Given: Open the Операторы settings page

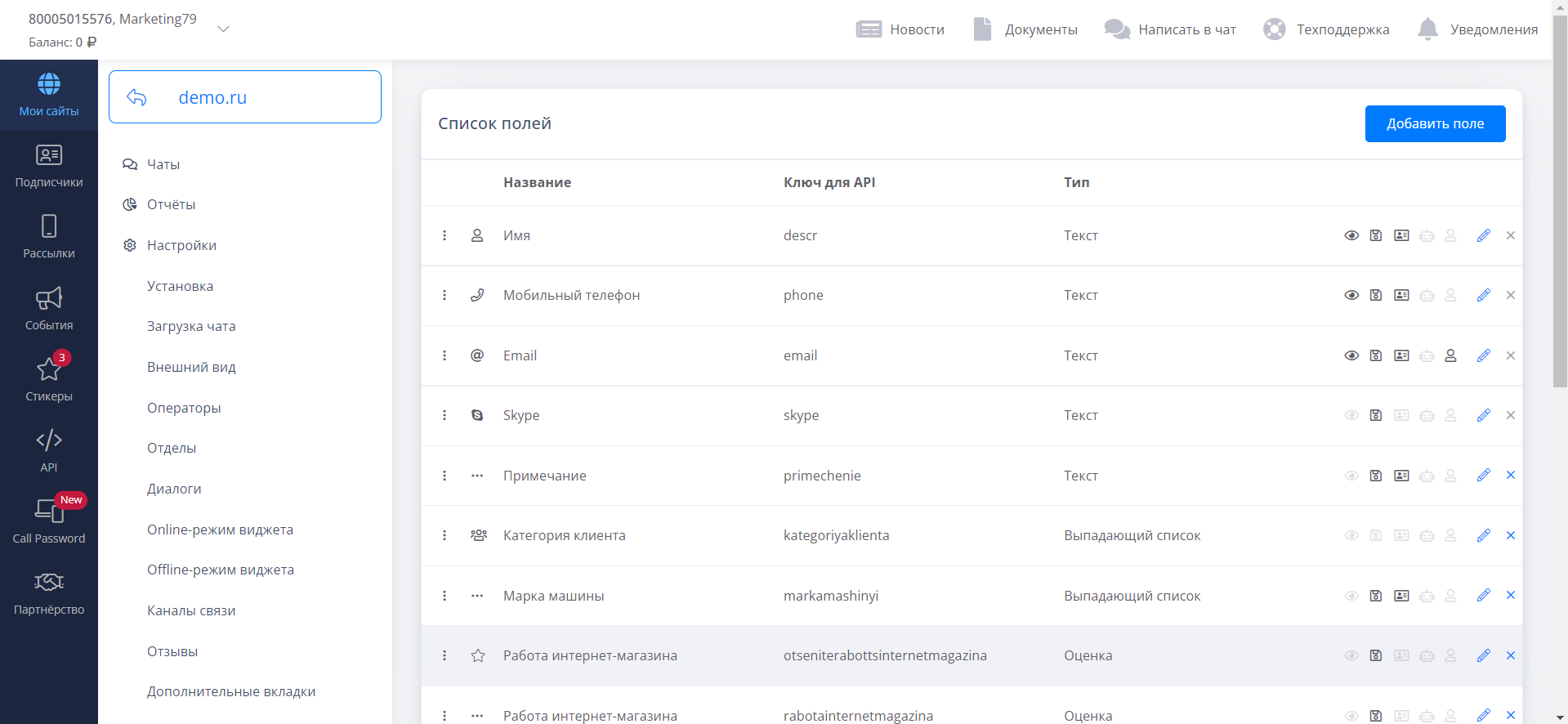Looking at the screenshot, I should point(184,408).
